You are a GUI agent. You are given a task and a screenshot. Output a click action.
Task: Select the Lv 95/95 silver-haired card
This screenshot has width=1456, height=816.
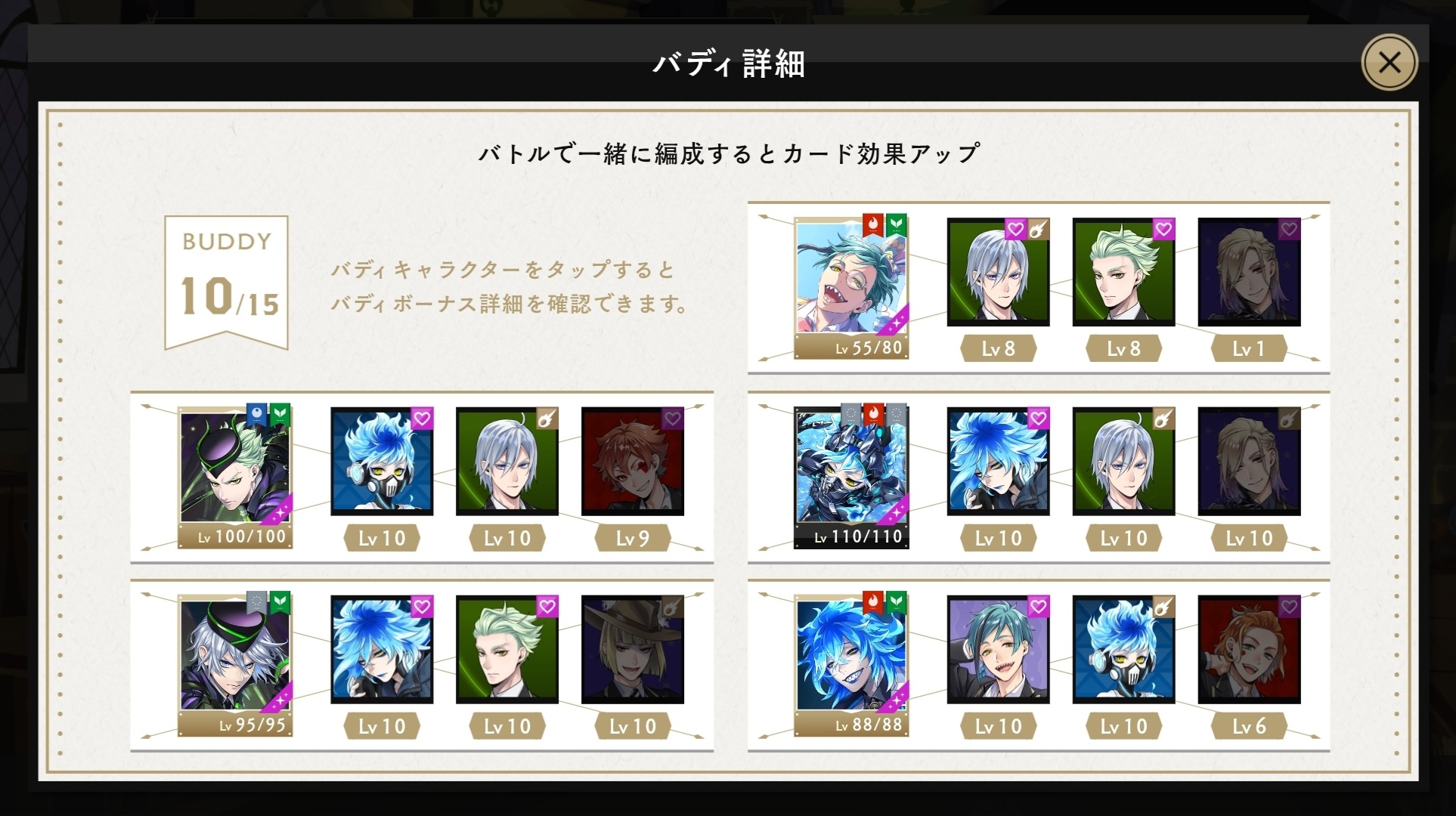tap(234, 664)
